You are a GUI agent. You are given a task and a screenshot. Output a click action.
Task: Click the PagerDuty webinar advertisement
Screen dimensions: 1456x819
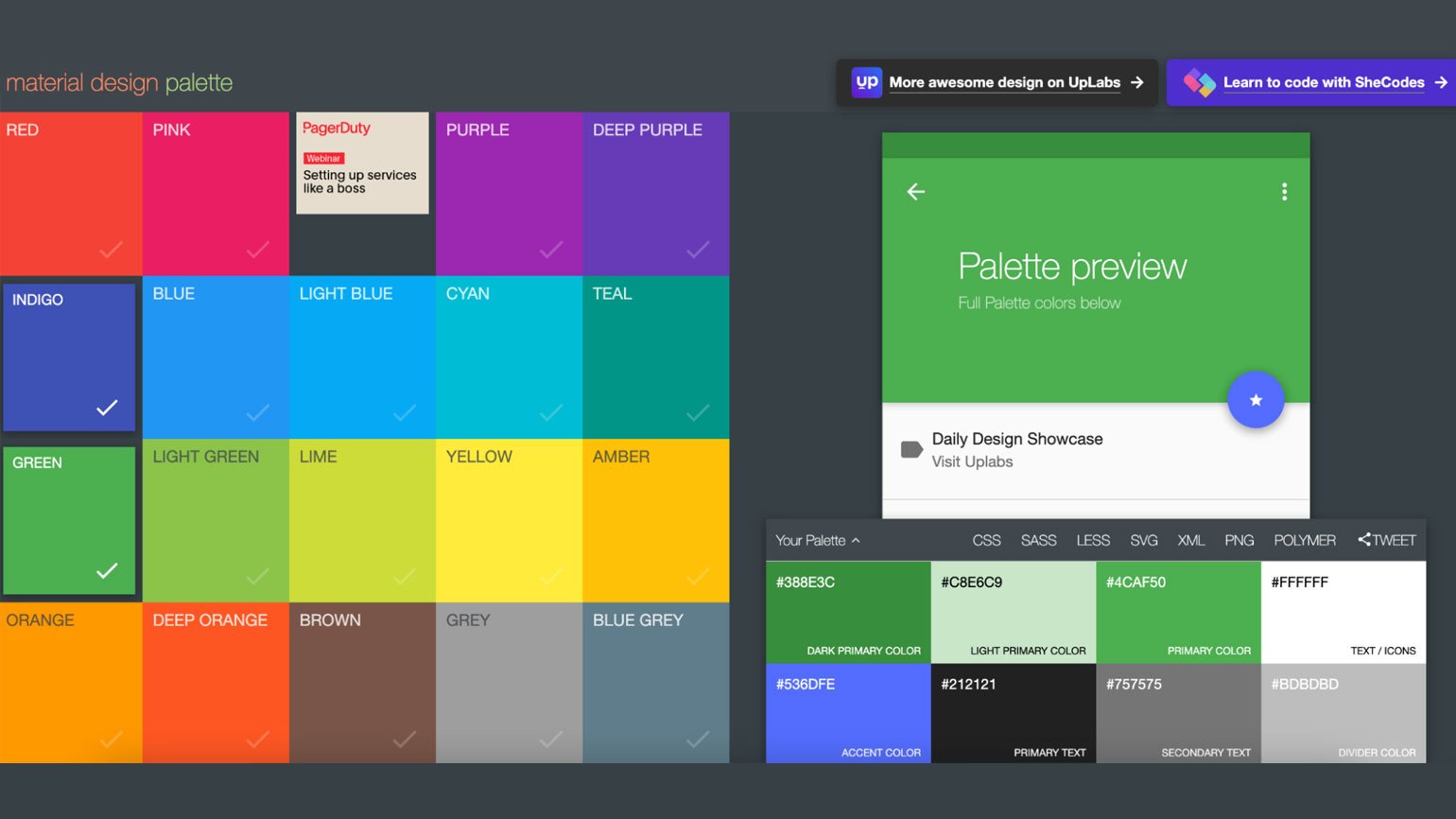362,163
